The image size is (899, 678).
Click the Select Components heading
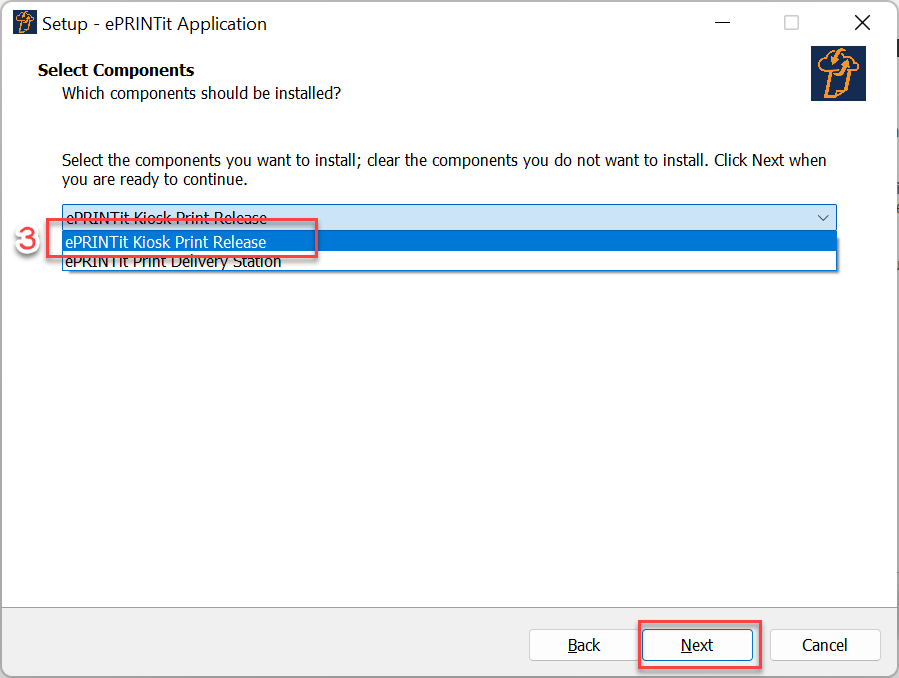[x=116, y=70]
